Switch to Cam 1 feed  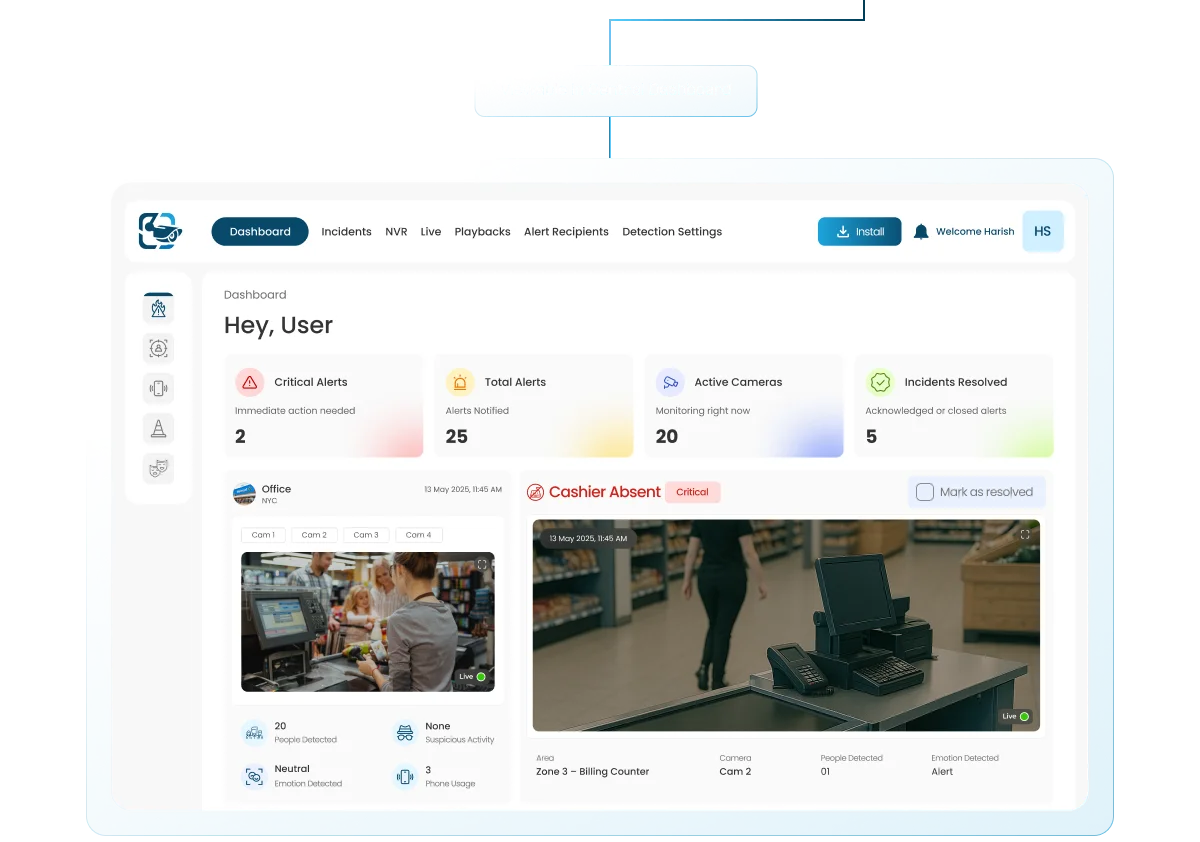tap(263, 535)
